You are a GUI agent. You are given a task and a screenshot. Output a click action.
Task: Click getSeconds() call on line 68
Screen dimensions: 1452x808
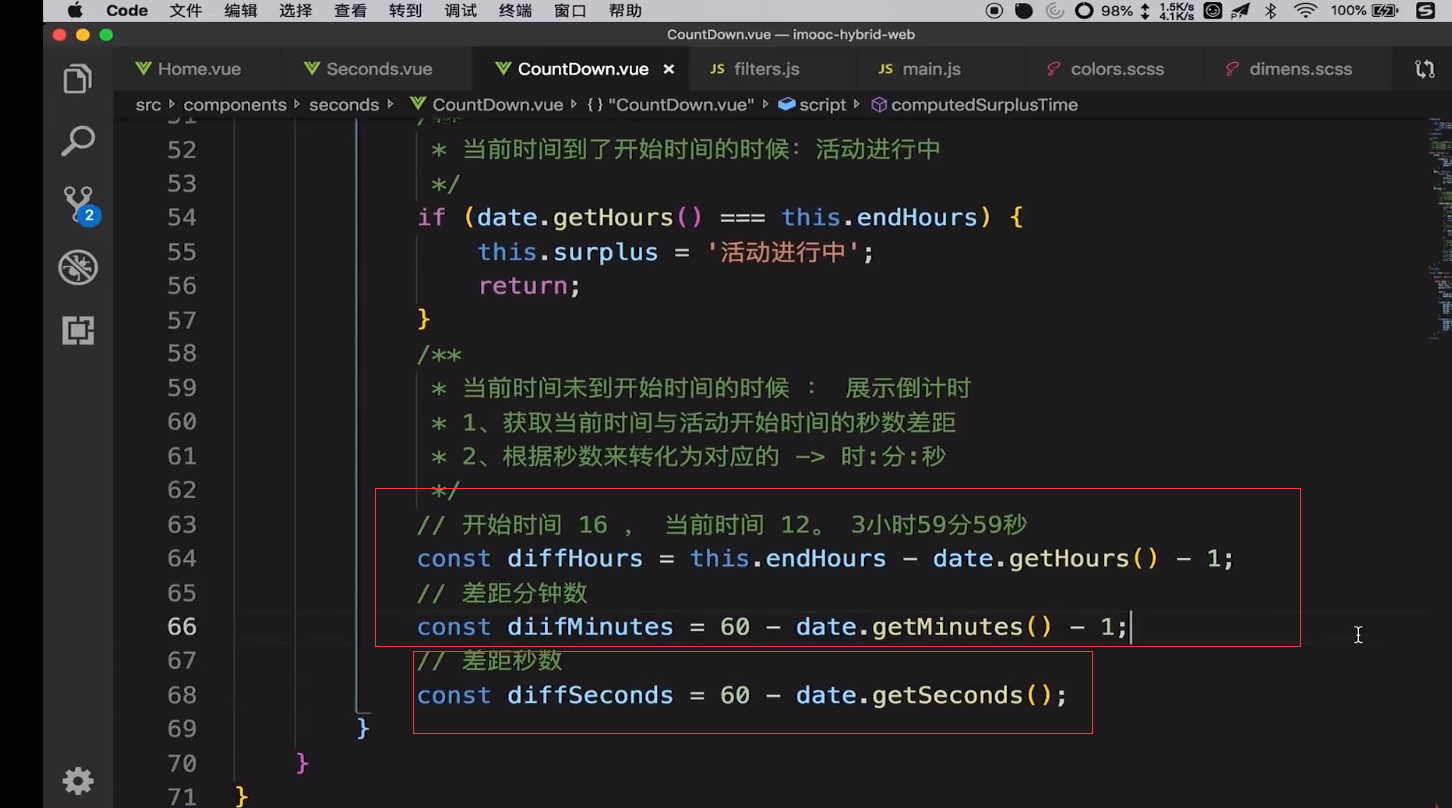tap(962, 694)
